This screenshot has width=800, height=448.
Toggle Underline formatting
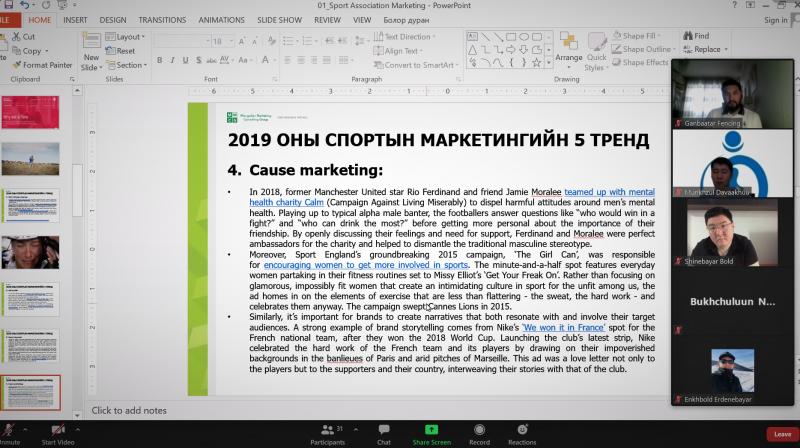pyautogui.click(x=185, y=60)
